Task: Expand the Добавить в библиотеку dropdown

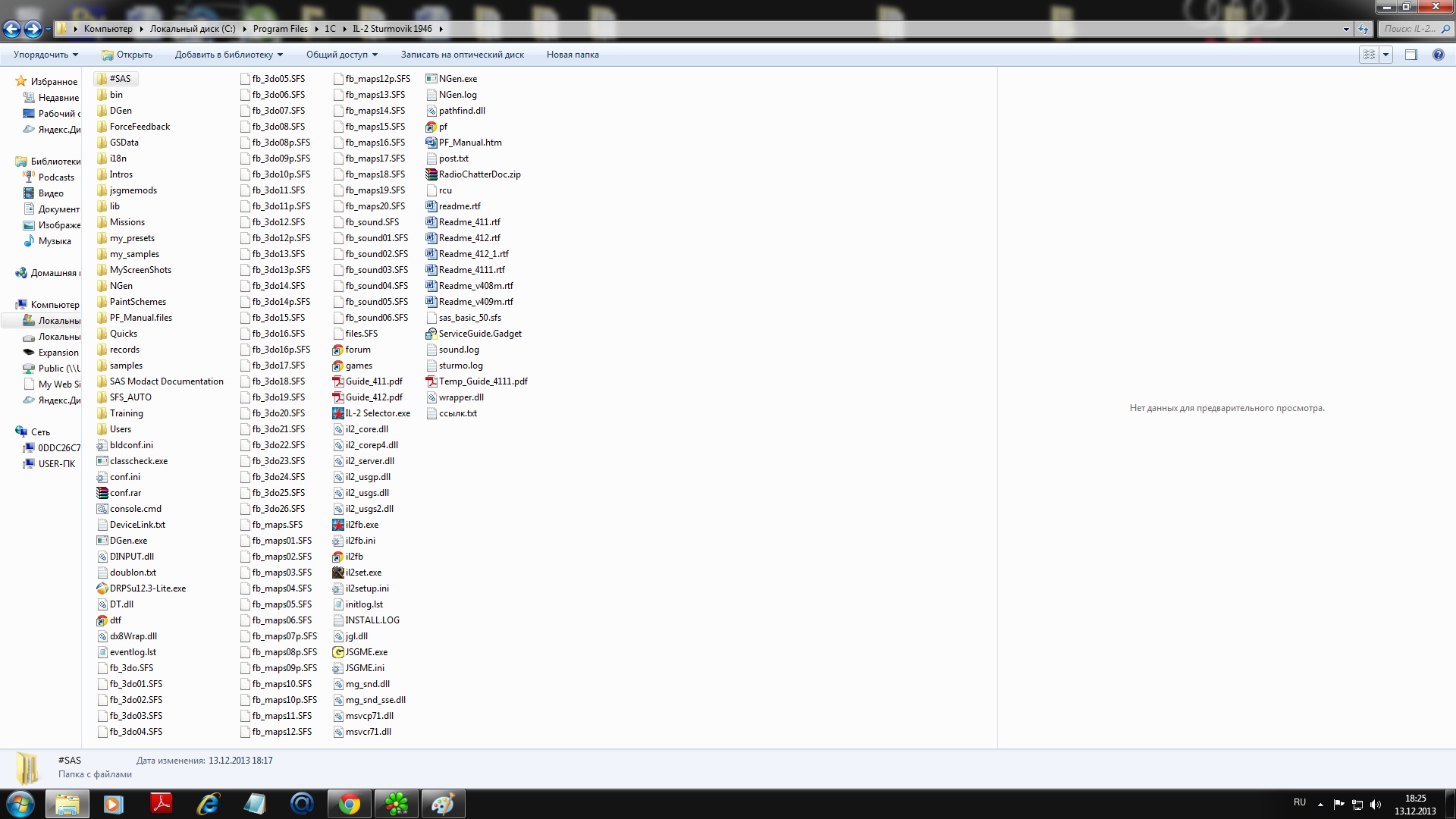Action: (228, 55)
